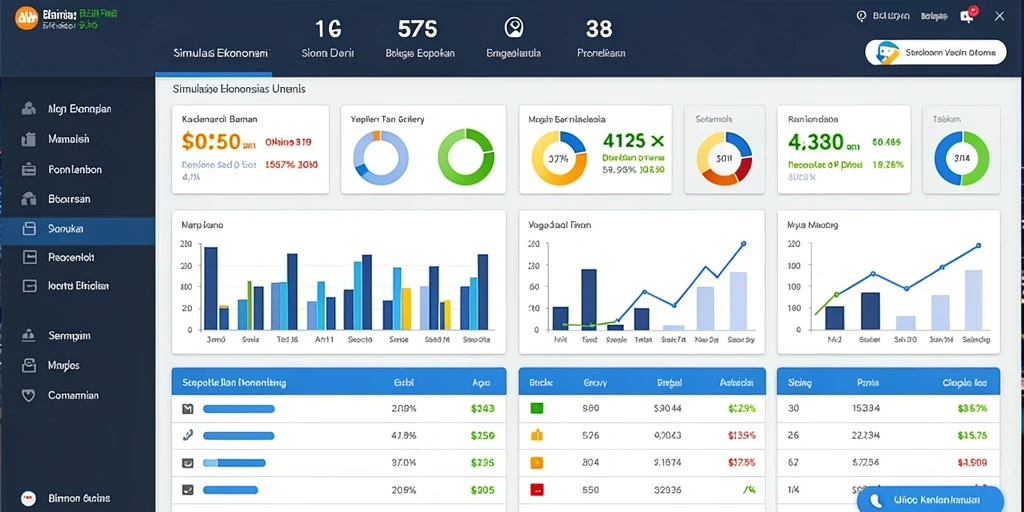Select the Mamalah sidebar icon

[29, 138]
